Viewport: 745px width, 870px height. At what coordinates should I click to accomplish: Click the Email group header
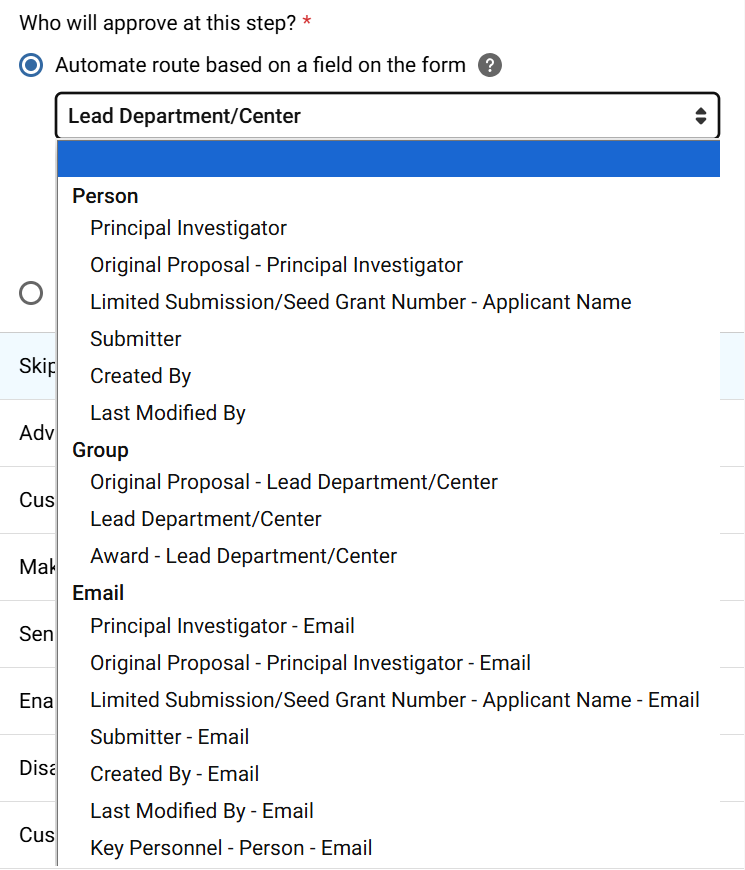(98, 593)
